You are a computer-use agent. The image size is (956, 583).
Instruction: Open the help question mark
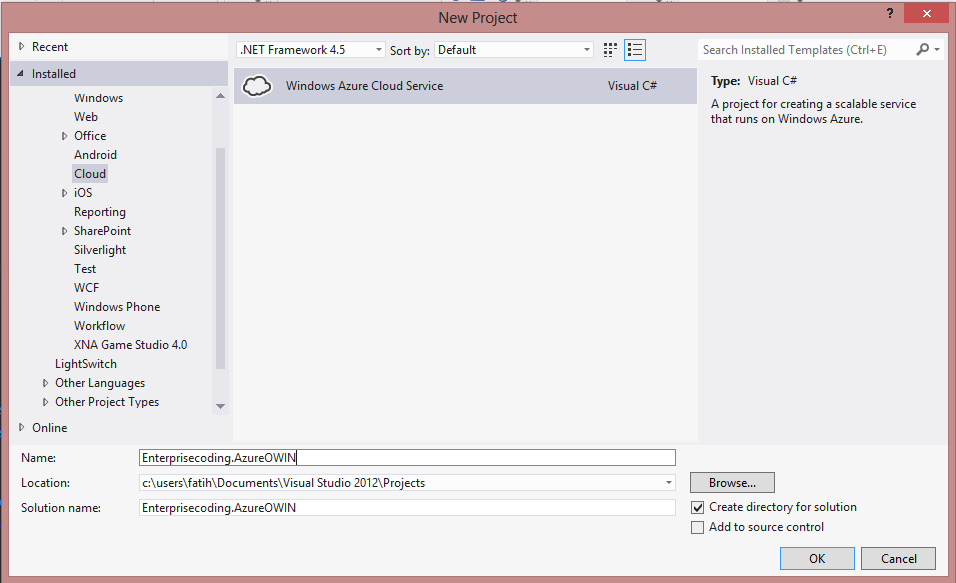(890, 13)
